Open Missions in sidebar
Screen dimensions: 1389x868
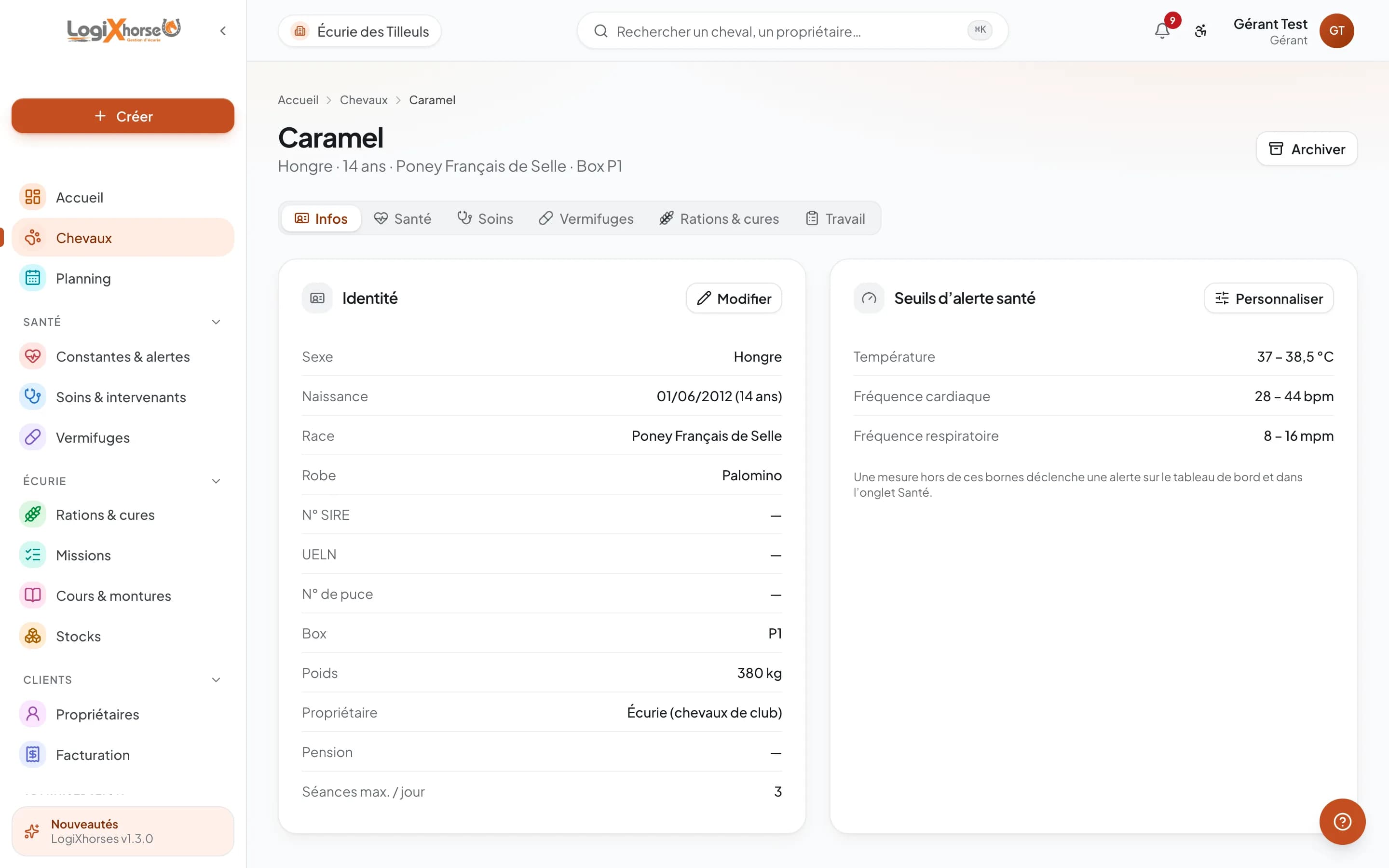(123, 555)
